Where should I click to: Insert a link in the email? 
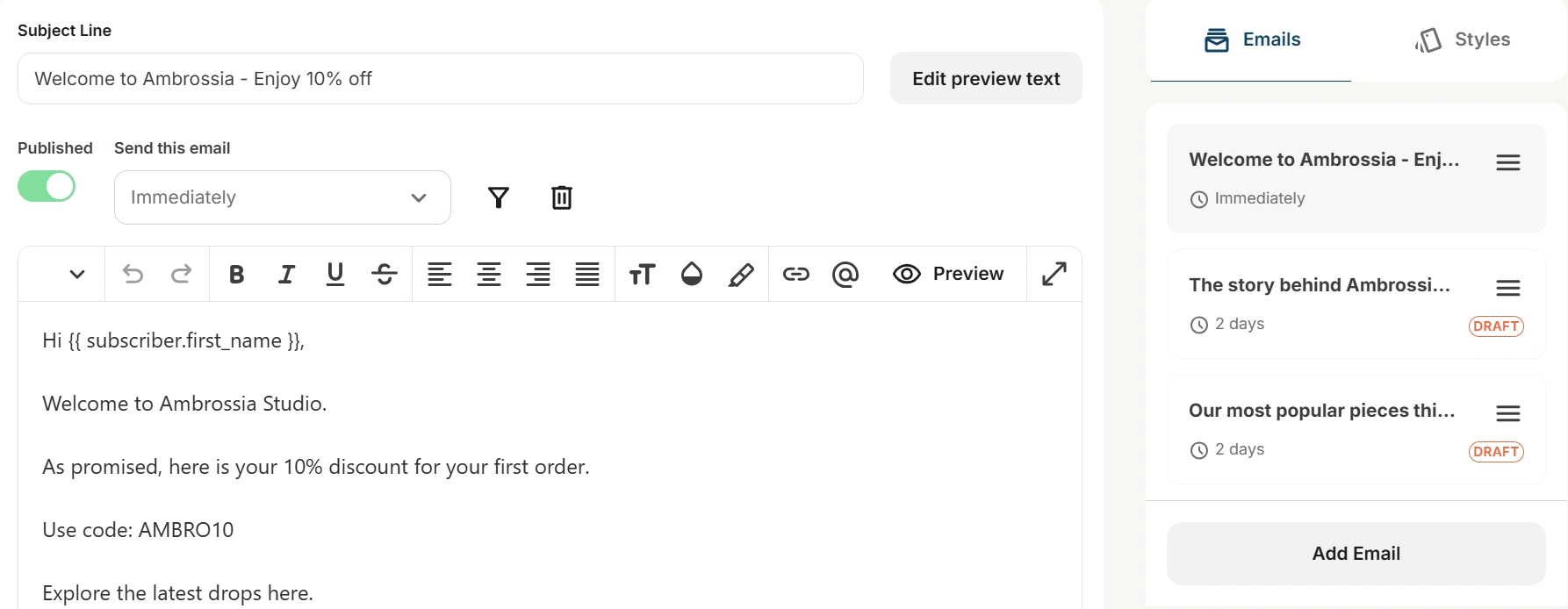796,275
